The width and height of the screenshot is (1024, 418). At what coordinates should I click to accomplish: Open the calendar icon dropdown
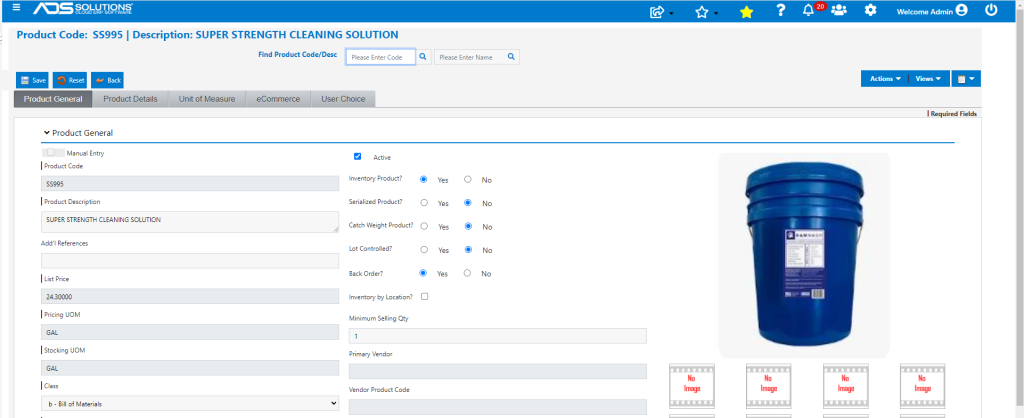click(966, 78)
